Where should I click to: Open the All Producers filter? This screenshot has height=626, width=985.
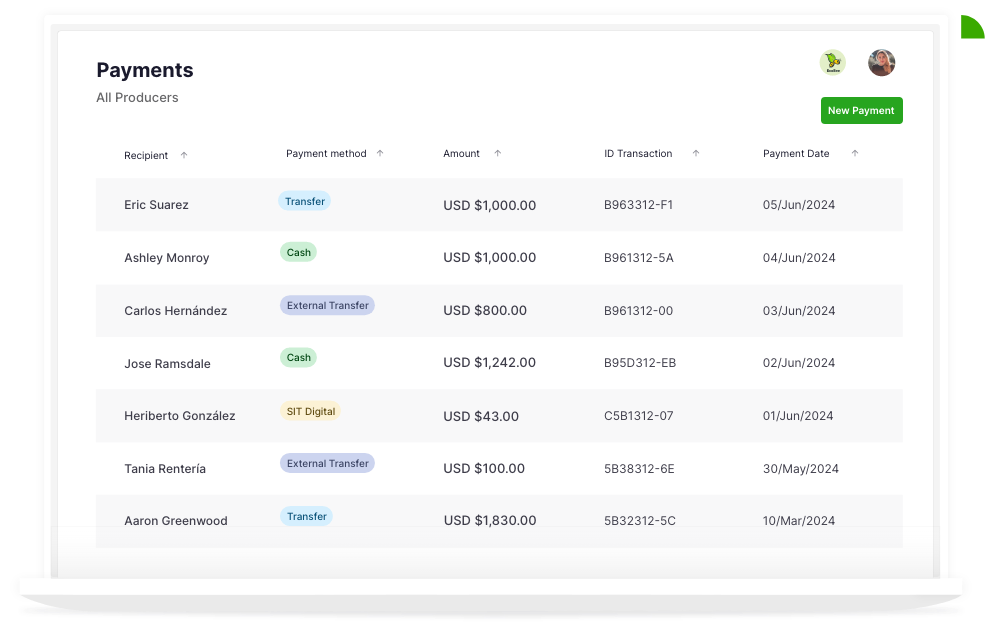coord(137,97)
